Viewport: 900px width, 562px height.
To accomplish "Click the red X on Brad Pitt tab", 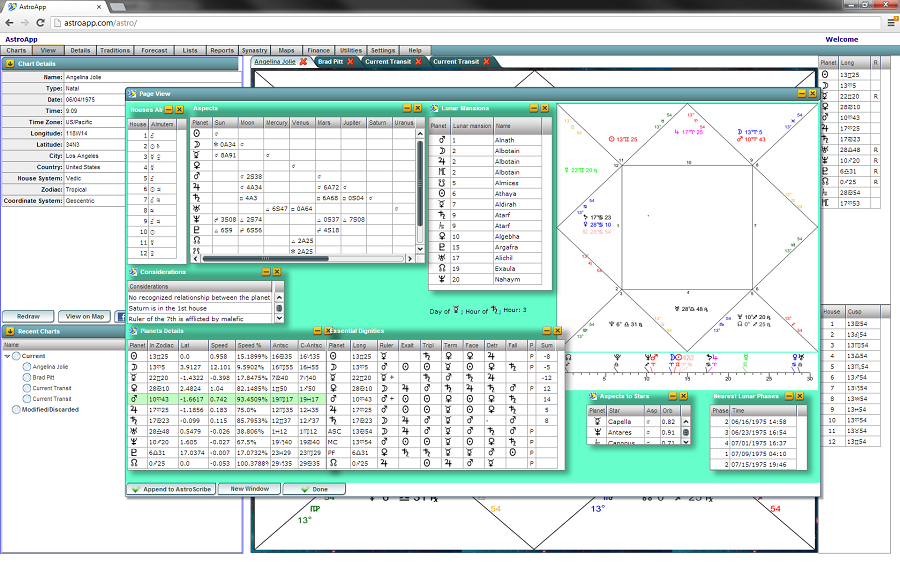I will click(x=352, y=61).
